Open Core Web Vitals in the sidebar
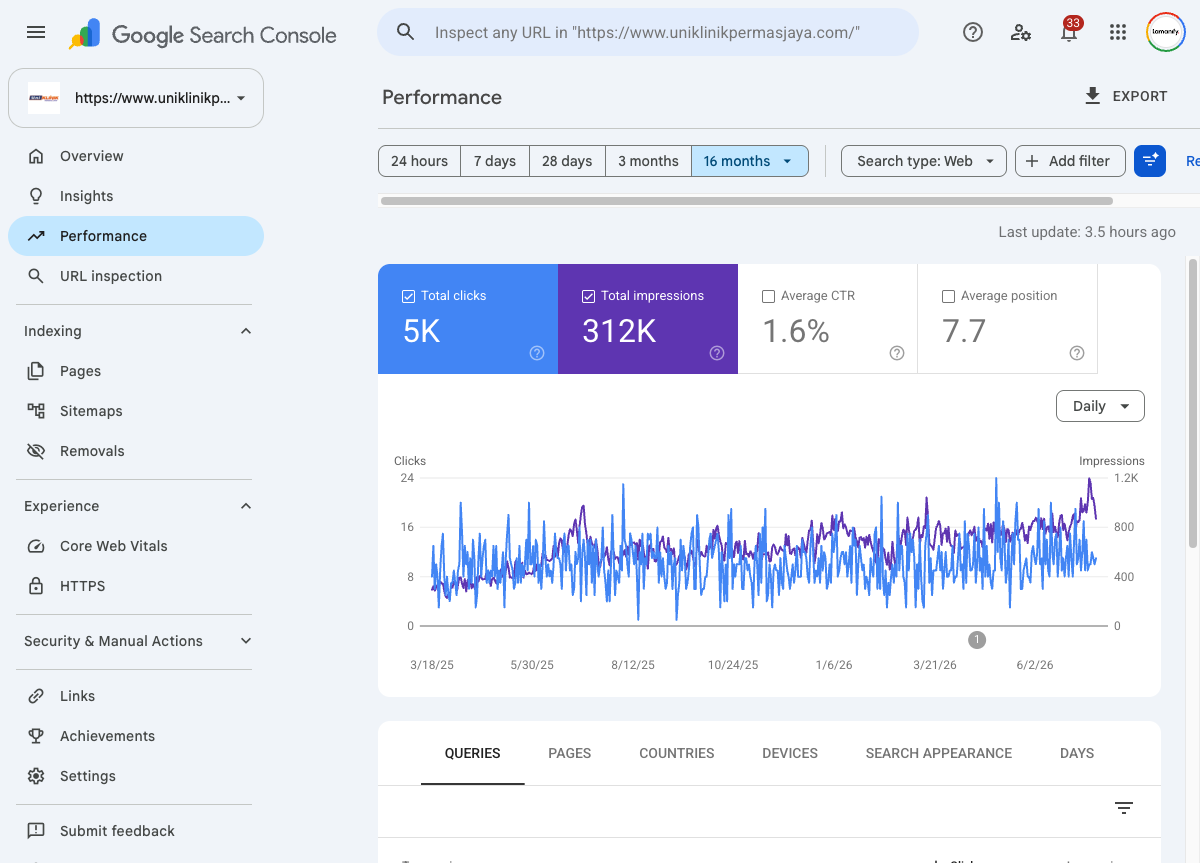The image size is (1200, 863). [136, 546]
